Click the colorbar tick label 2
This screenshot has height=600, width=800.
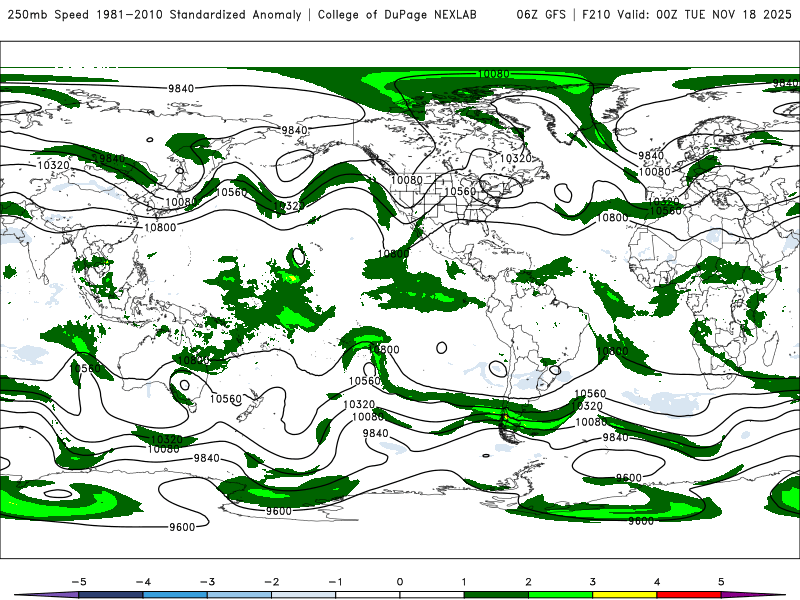coord(528,582)
